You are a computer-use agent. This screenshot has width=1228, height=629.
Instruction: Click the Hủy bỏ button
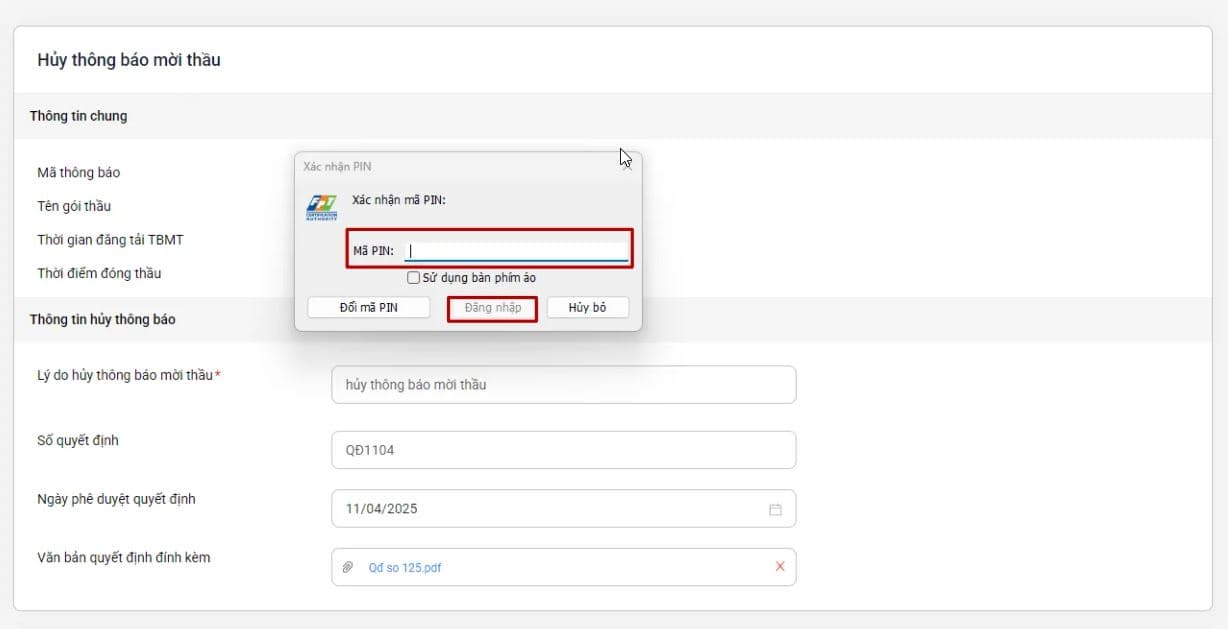click(587, 307)
